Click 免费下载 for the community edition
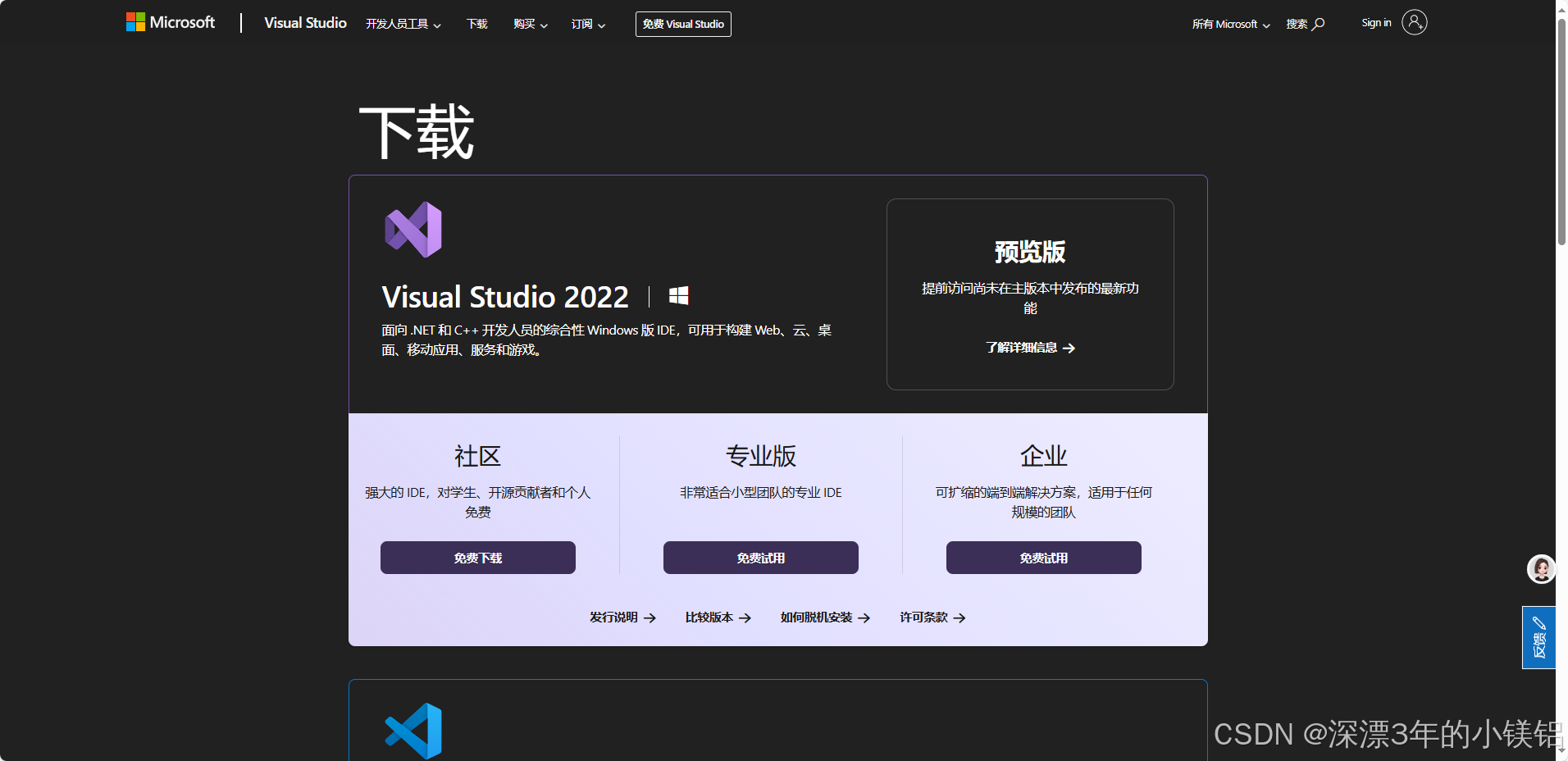Screen dimensions: 1568x761 pyautogui.click(x=478, y=558)
